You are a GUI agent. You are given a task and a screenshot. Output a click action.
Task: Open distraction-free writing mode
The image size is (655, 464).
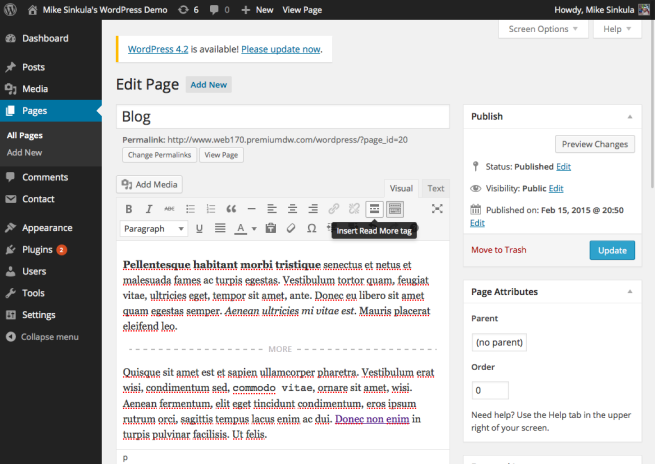pyautogui.click(x=437, y=208)
